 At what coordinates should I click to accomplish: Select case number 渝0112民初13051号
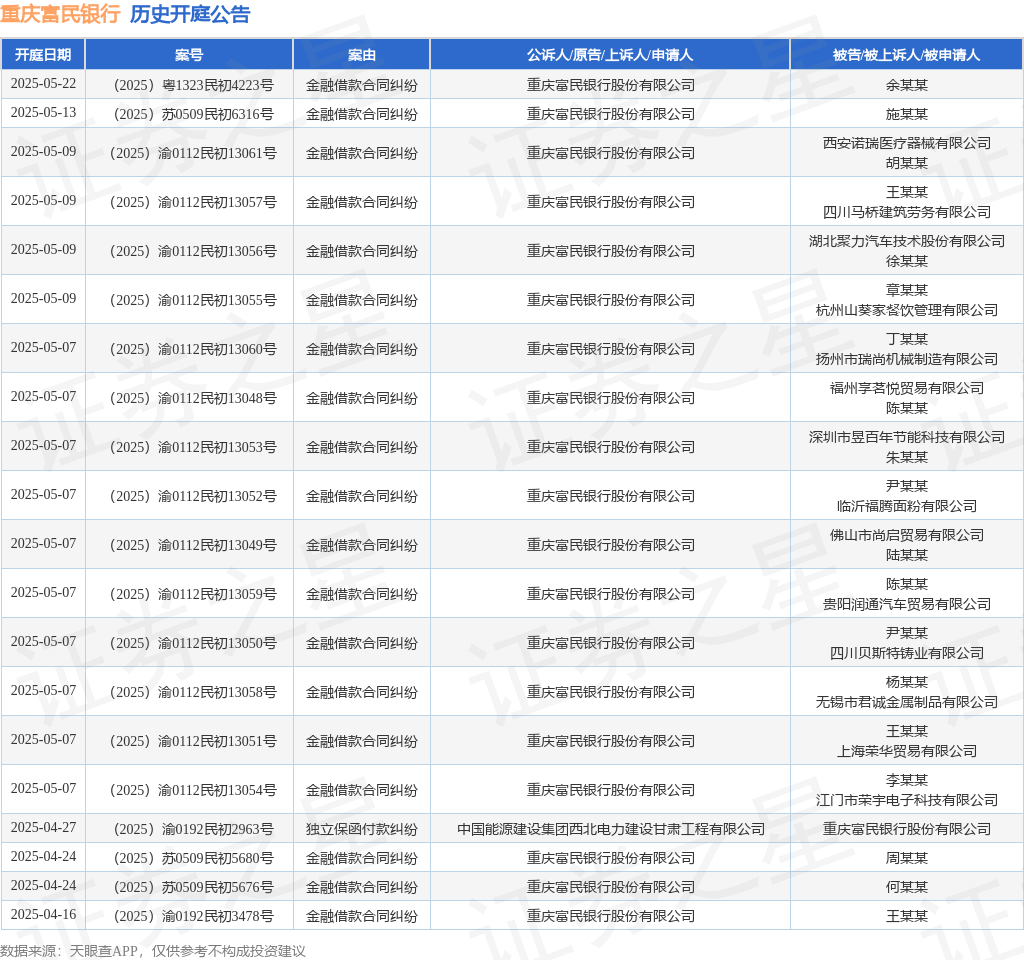[x=193, y=741]
